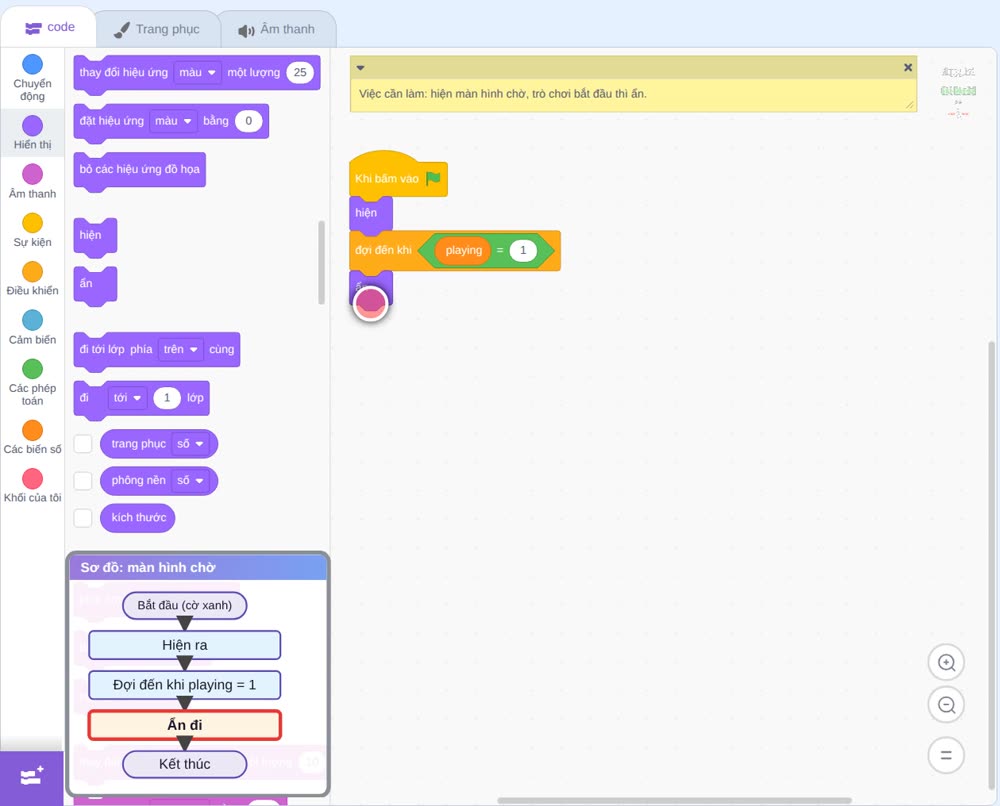Open the tới direction dropdown
The width and height of the screenshot is (1000, 806).
tap(128, 398)
